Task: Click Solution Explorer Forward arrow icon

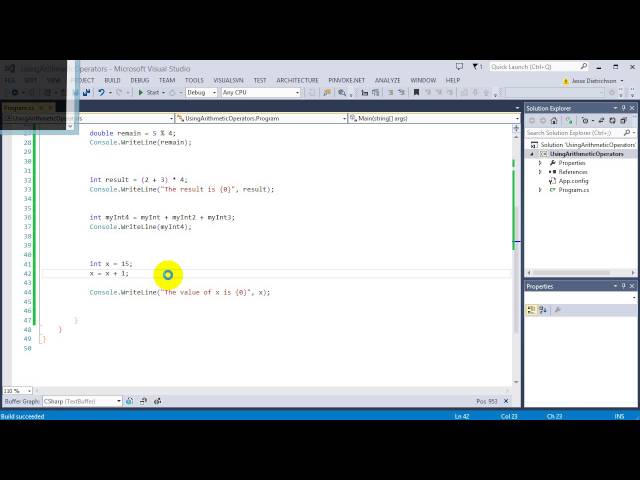Action: tap(543, 121)
